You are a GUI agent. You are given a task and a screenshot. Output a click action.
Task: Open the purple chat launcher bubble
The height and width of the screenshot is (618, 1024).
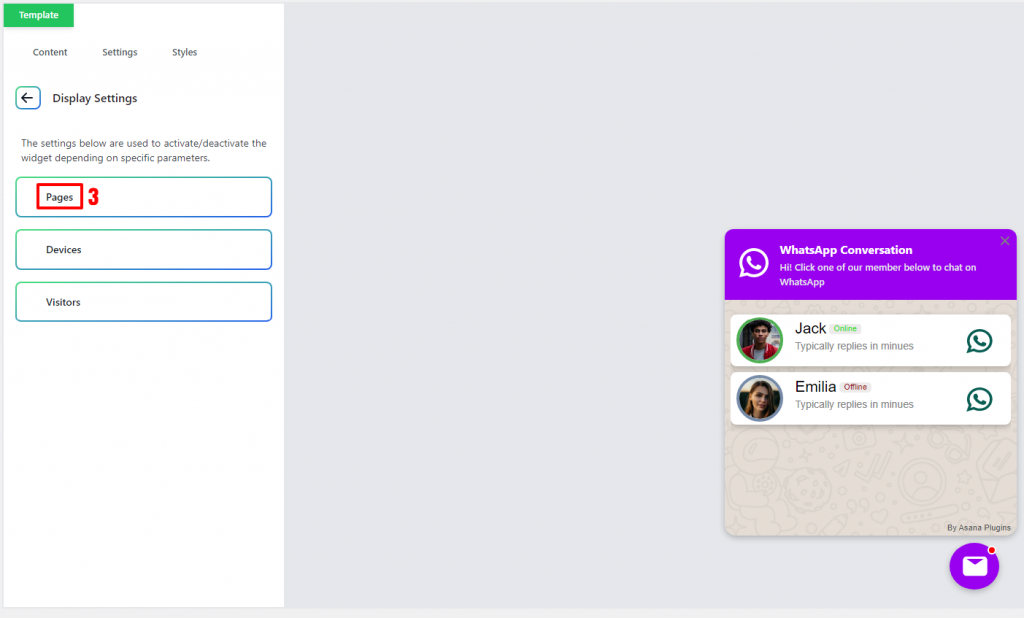click(973, 566)
